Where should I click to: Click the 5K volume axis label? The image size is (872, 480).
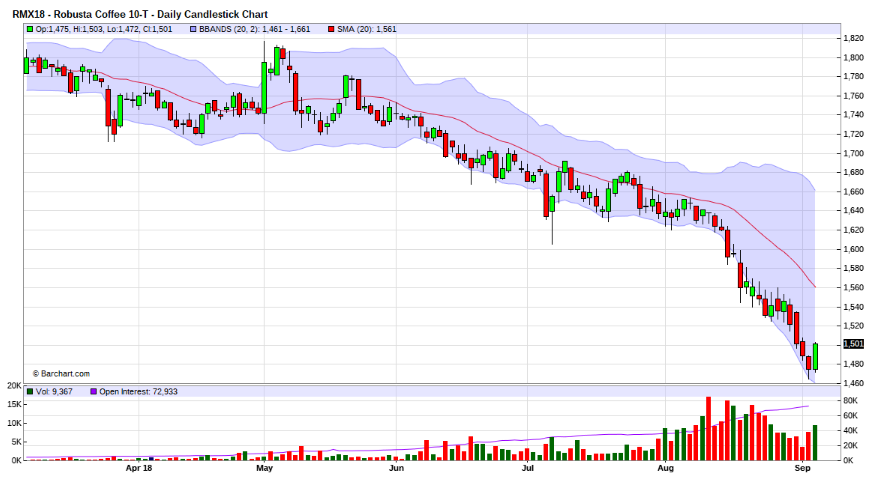[17, 442]
